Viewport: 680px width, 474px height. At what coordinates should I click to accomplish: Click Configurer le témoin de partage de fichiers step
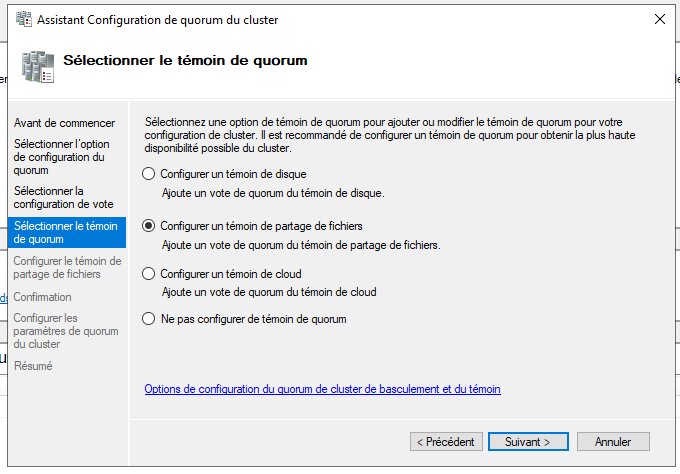point(67,268)
